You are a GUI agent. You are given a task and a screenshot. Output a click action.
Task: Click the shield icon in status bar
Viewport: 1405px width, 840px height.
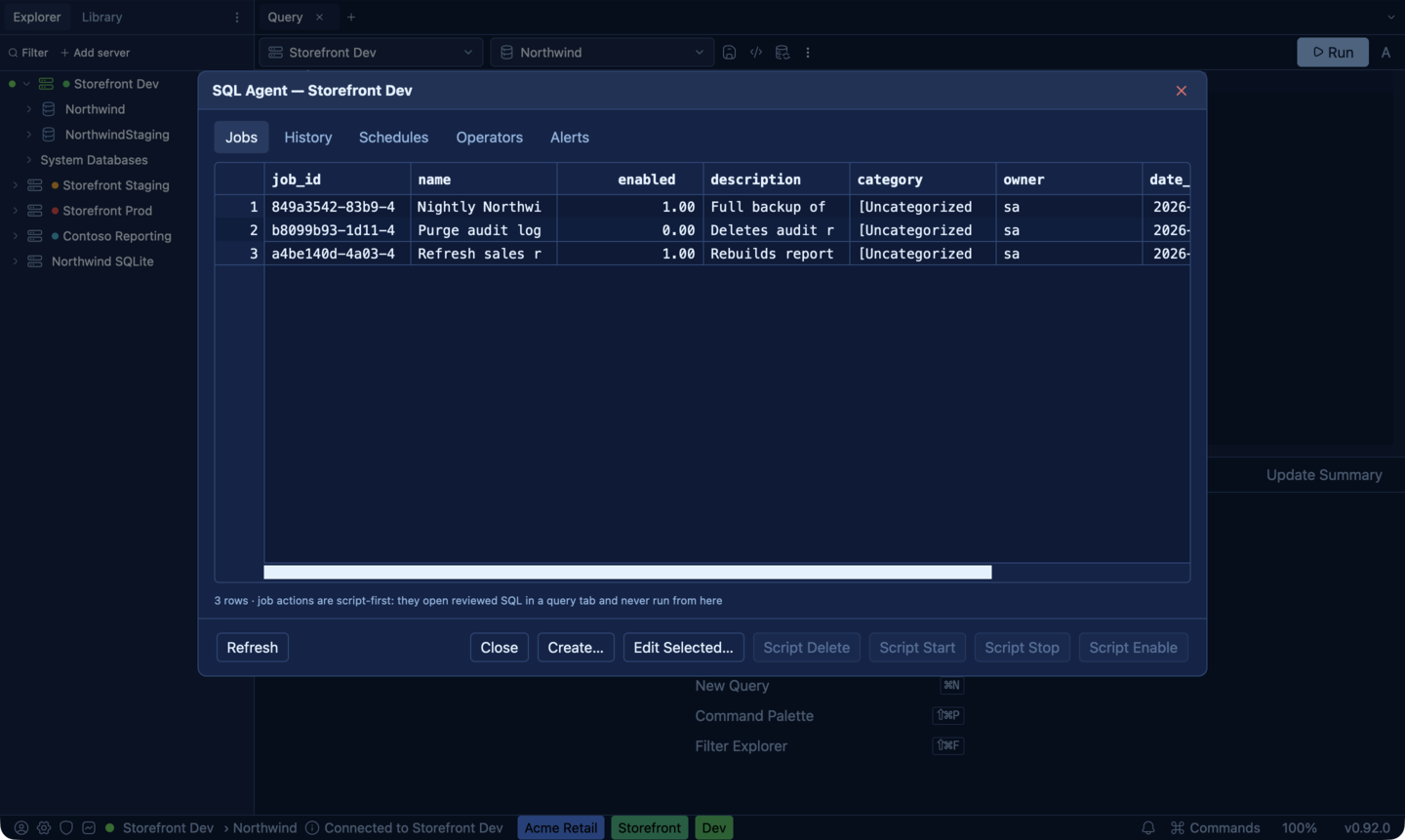coord(66,827)
